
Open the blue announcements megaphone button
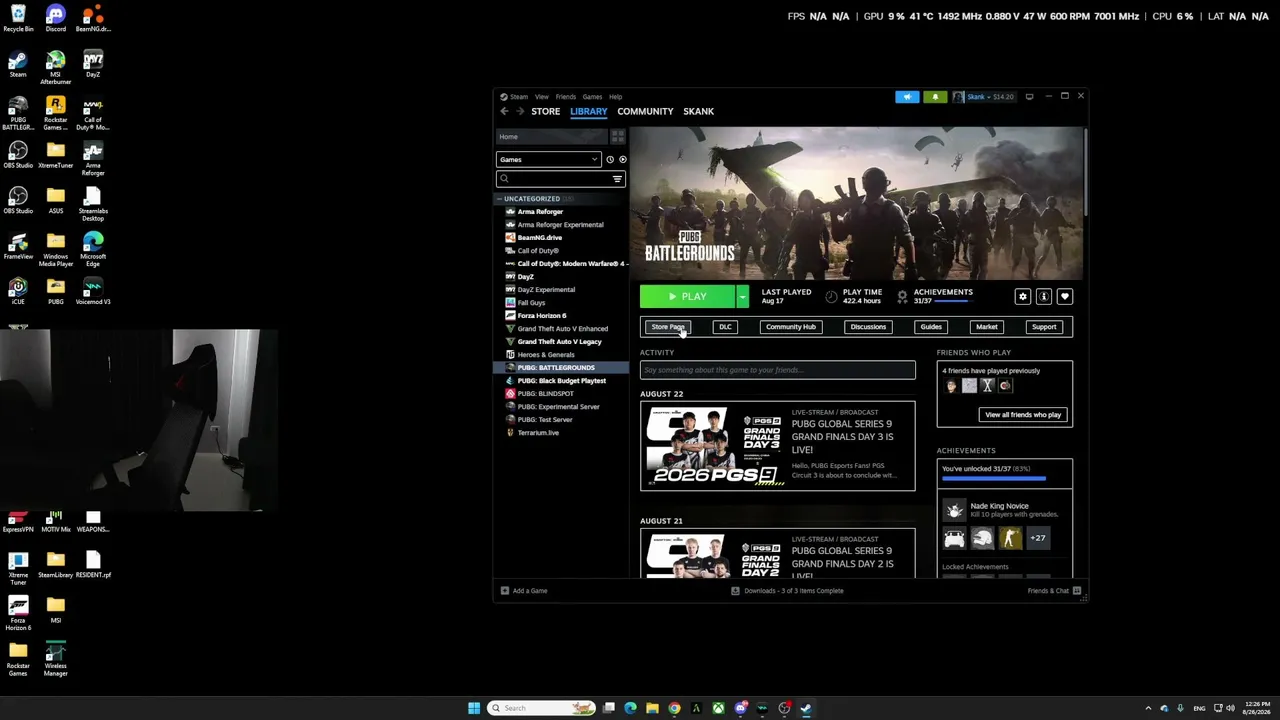(907, 97)
